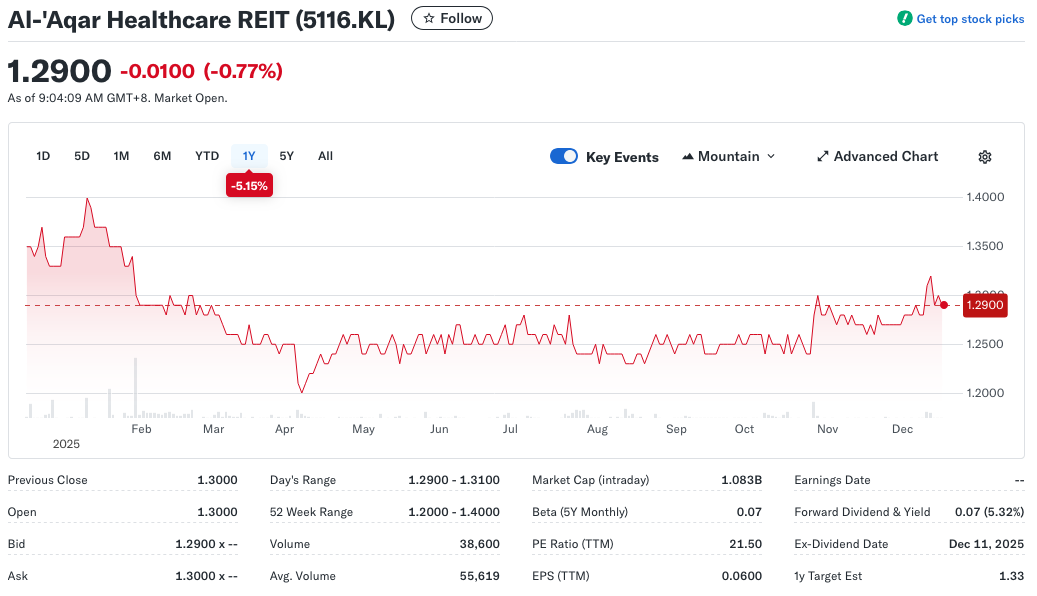Screen dimensions: 1037x596
Task: Follow Al-'Aqar Healthcare REIT stock
Action: [452, 18]
